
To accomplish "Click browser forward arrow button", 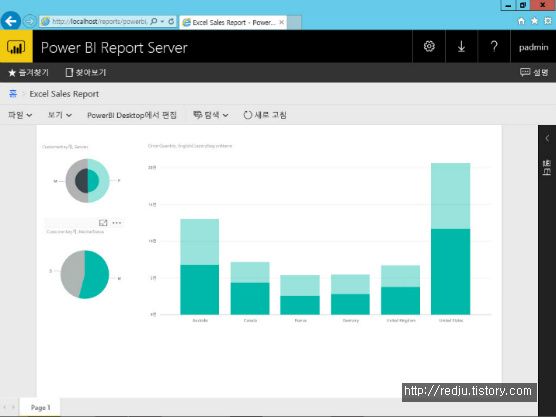I will 30,21.
